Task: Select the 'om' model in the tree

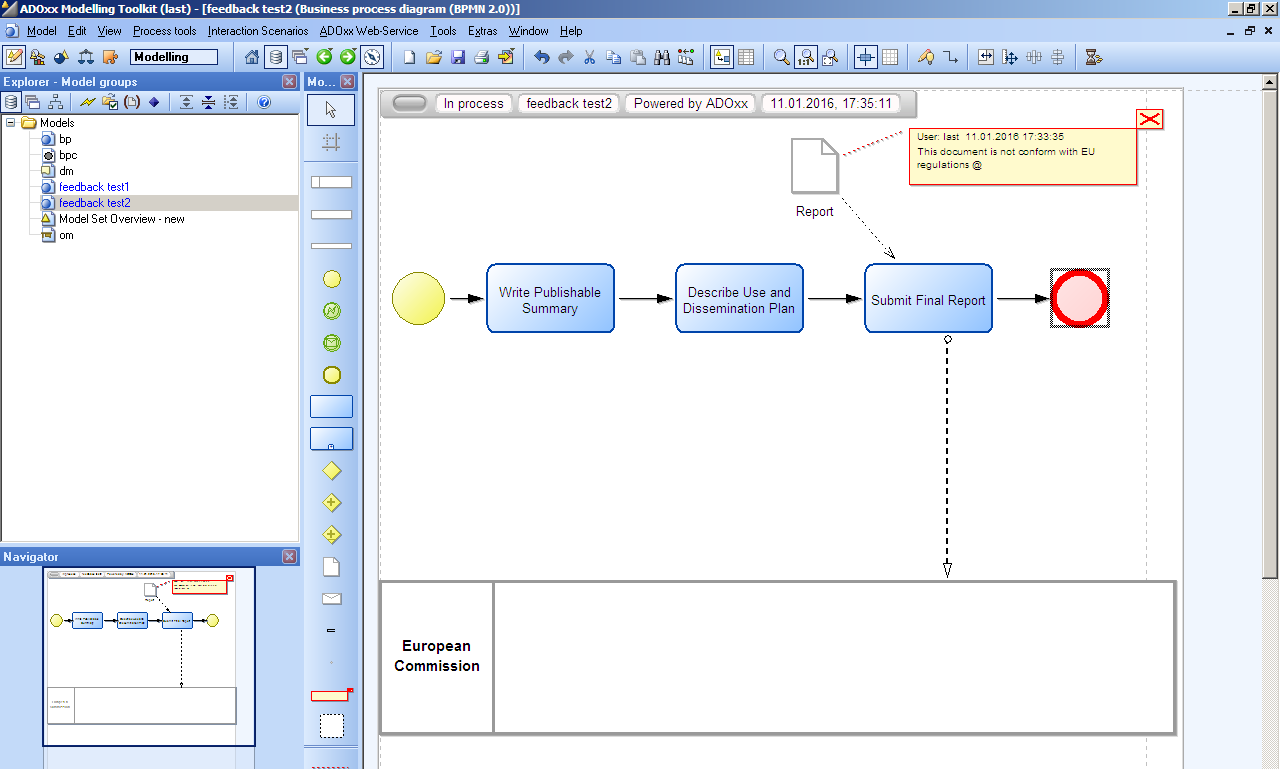Action: [66, 235]
